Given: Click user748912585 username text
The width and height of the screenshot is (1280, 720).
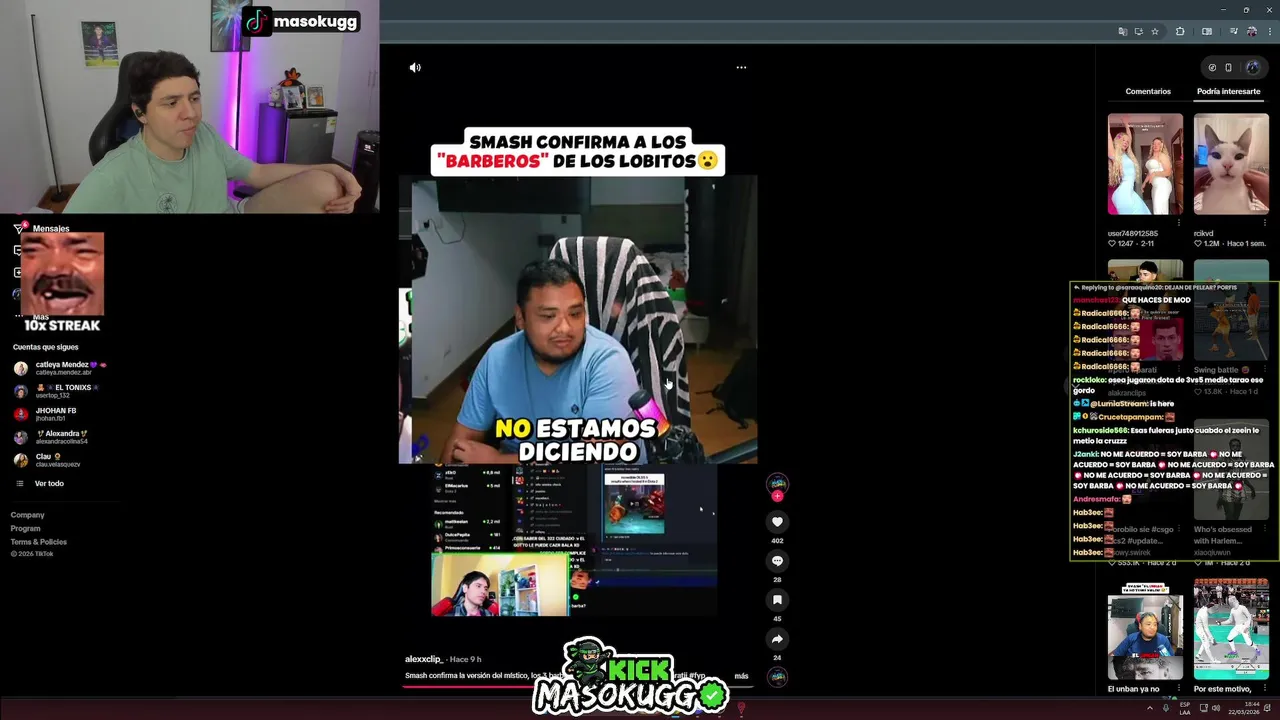Looking at the screenshot, I should [1133, 233].
